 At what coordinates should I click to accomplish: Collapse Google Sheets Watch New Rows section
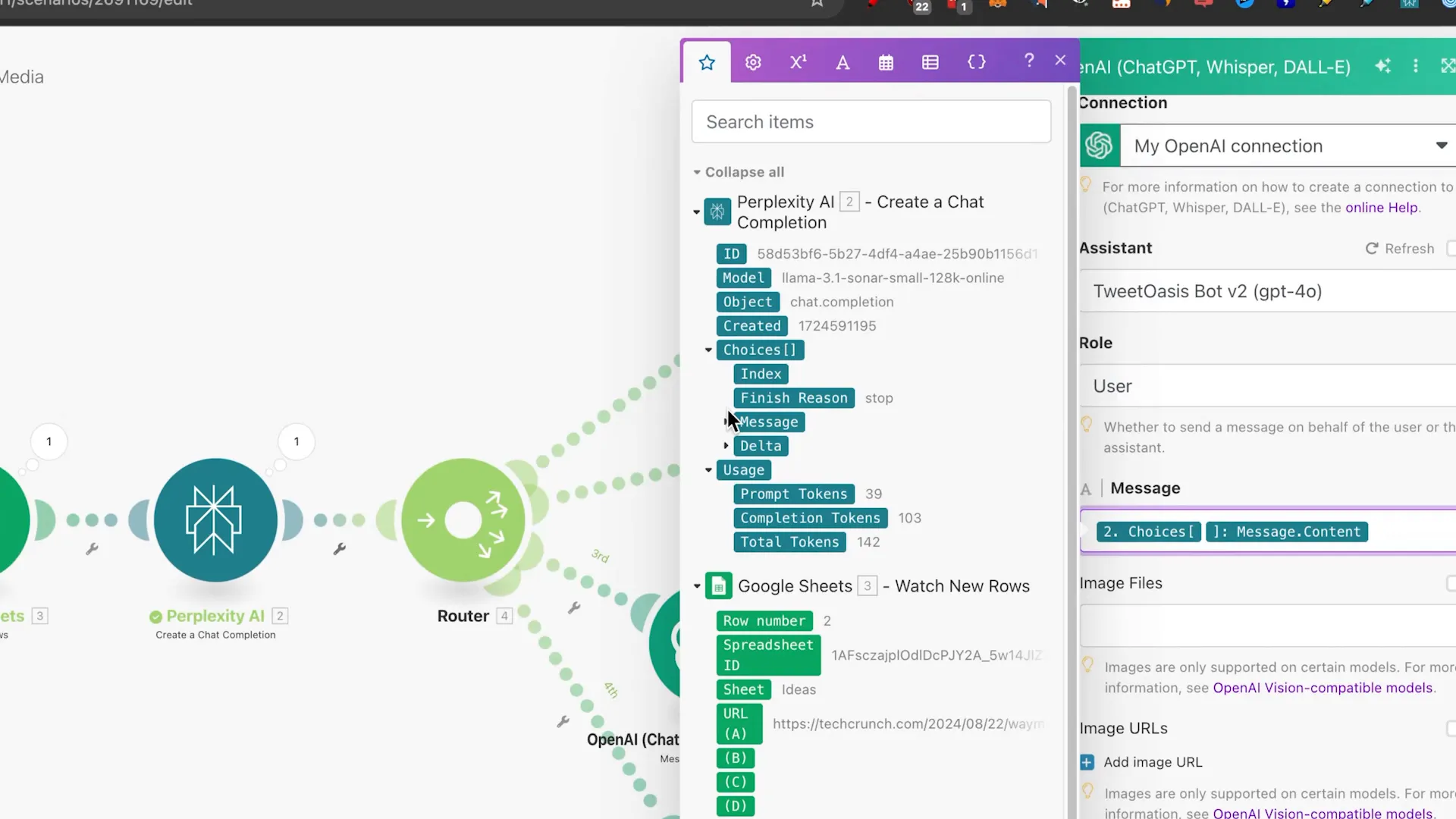click(x=696, y=586)
